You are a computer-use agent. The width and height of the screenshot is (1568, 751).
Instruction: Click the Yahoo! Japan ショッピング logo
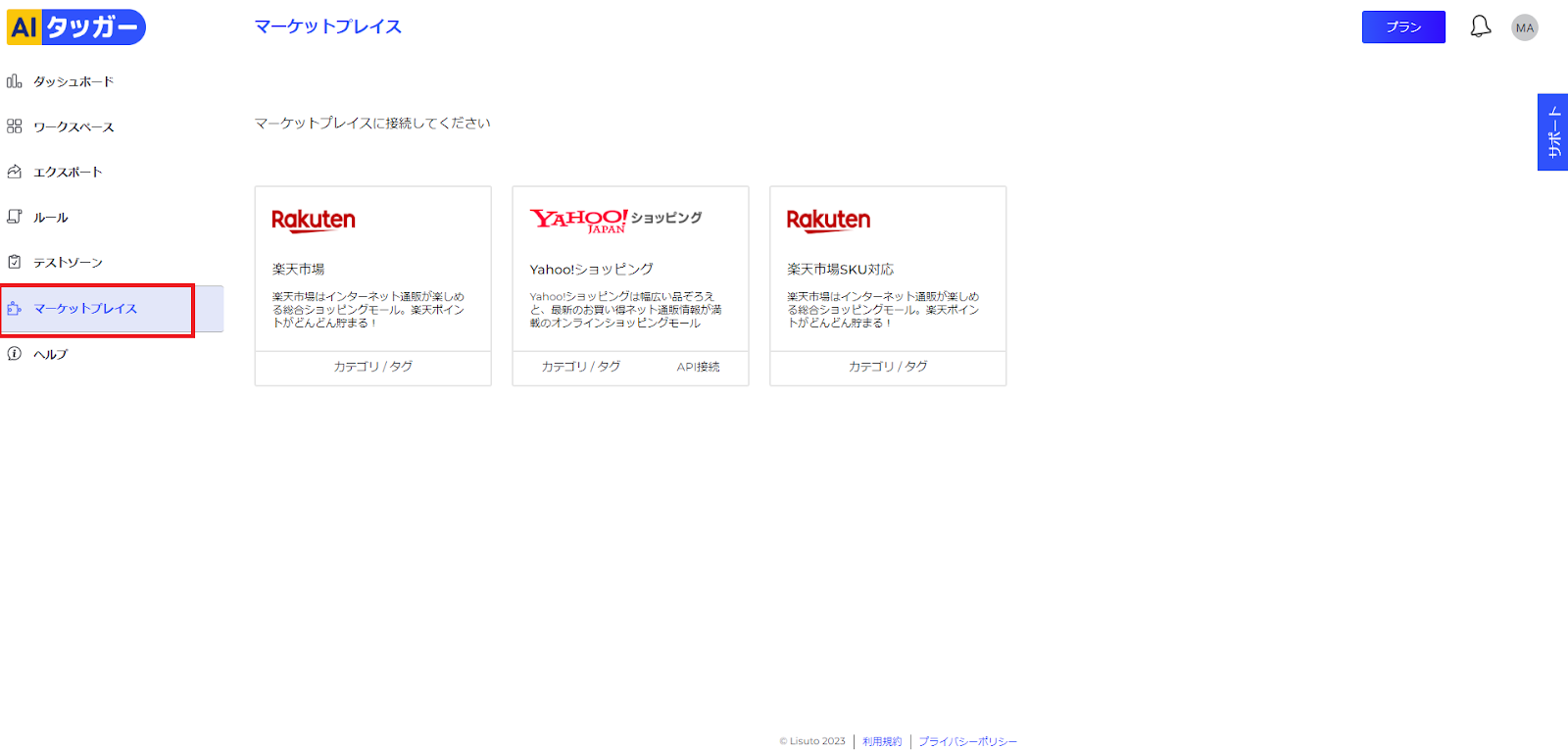(615, 221)
